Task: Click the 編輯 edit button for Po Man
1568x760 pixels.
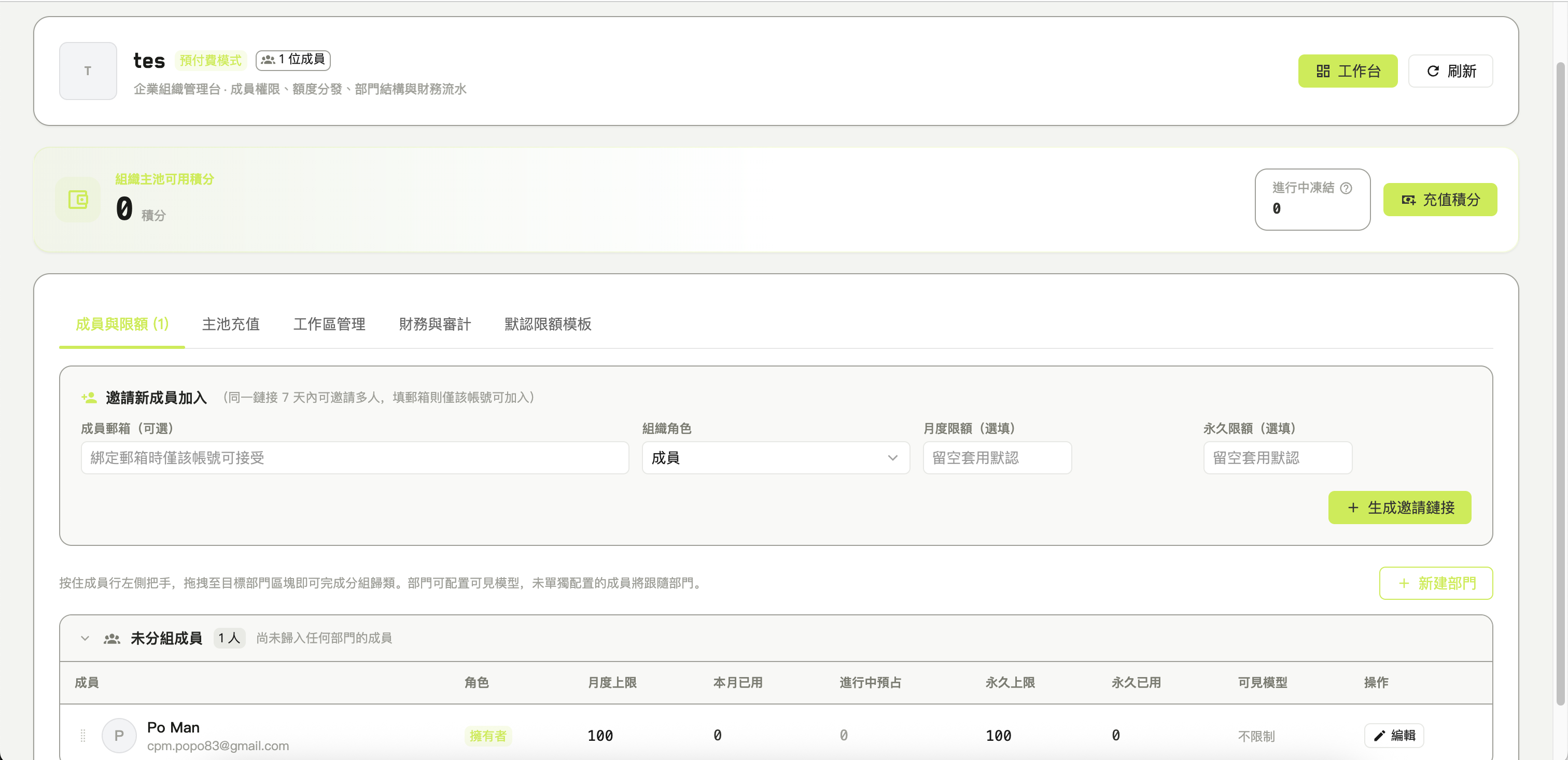Action: coord(1394,736)
